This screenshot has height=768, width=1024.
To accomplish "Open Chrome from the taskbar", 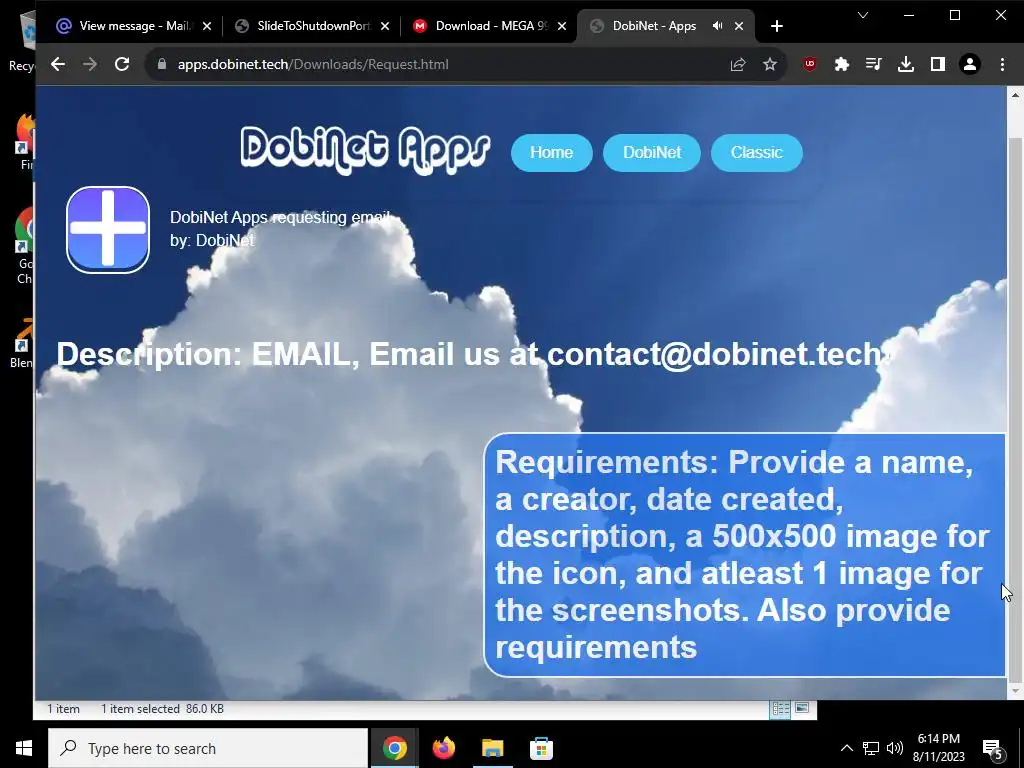I will (394, 748).
